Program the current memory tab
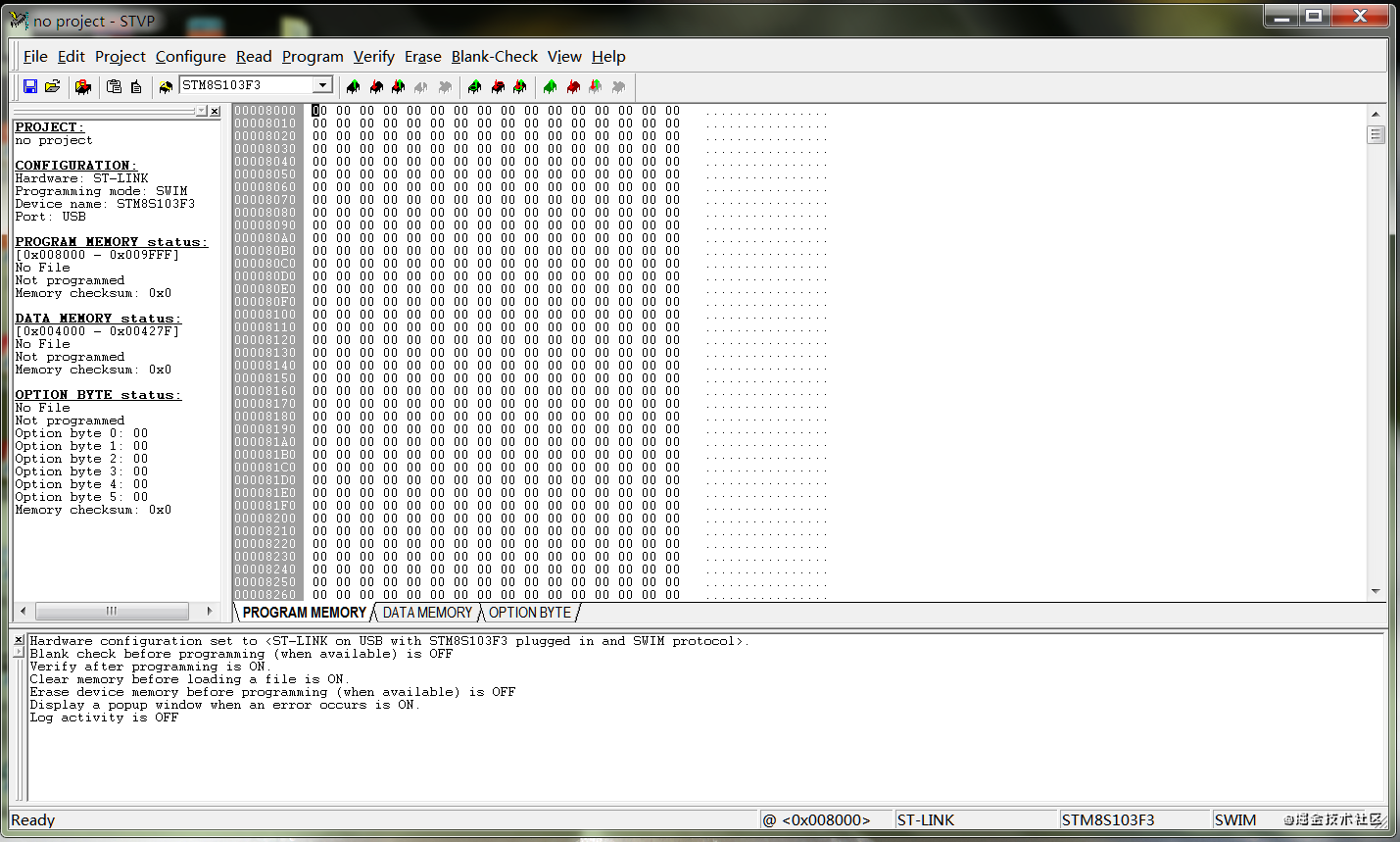The image size is (1400, 842). pyautogui.click(x=376, y=86)
